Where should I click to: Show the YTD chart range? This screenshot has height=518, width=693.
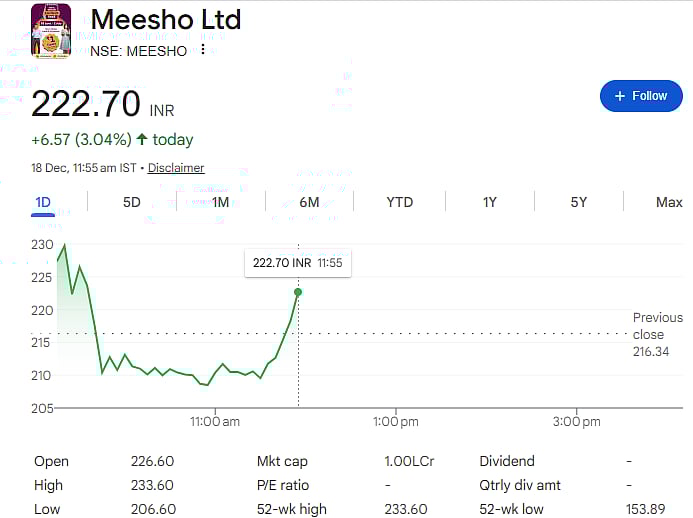(399, 202)
